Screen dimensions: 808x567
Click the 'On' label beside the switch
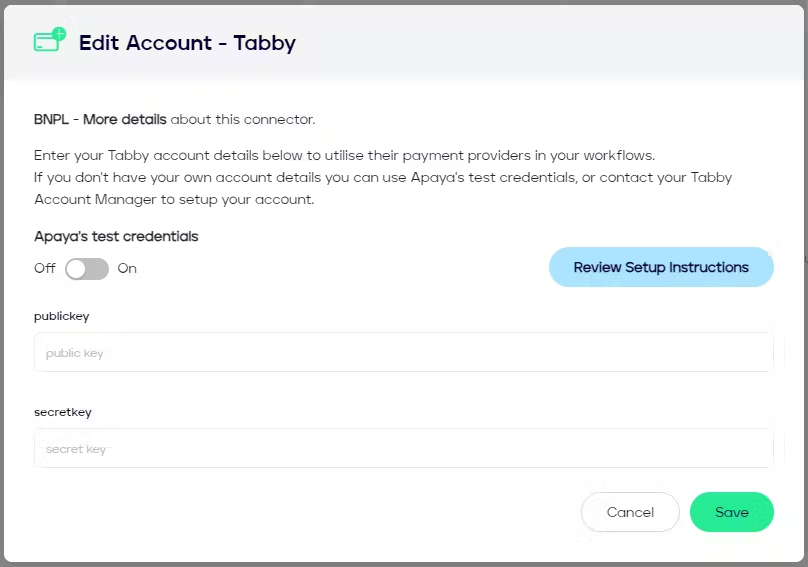[x=127, y=268]
